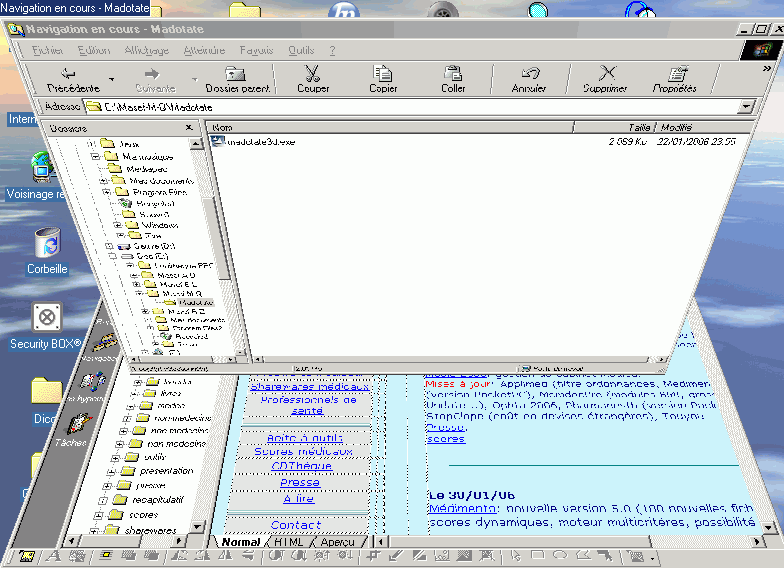Click the CDThèque link

point(302,466)
